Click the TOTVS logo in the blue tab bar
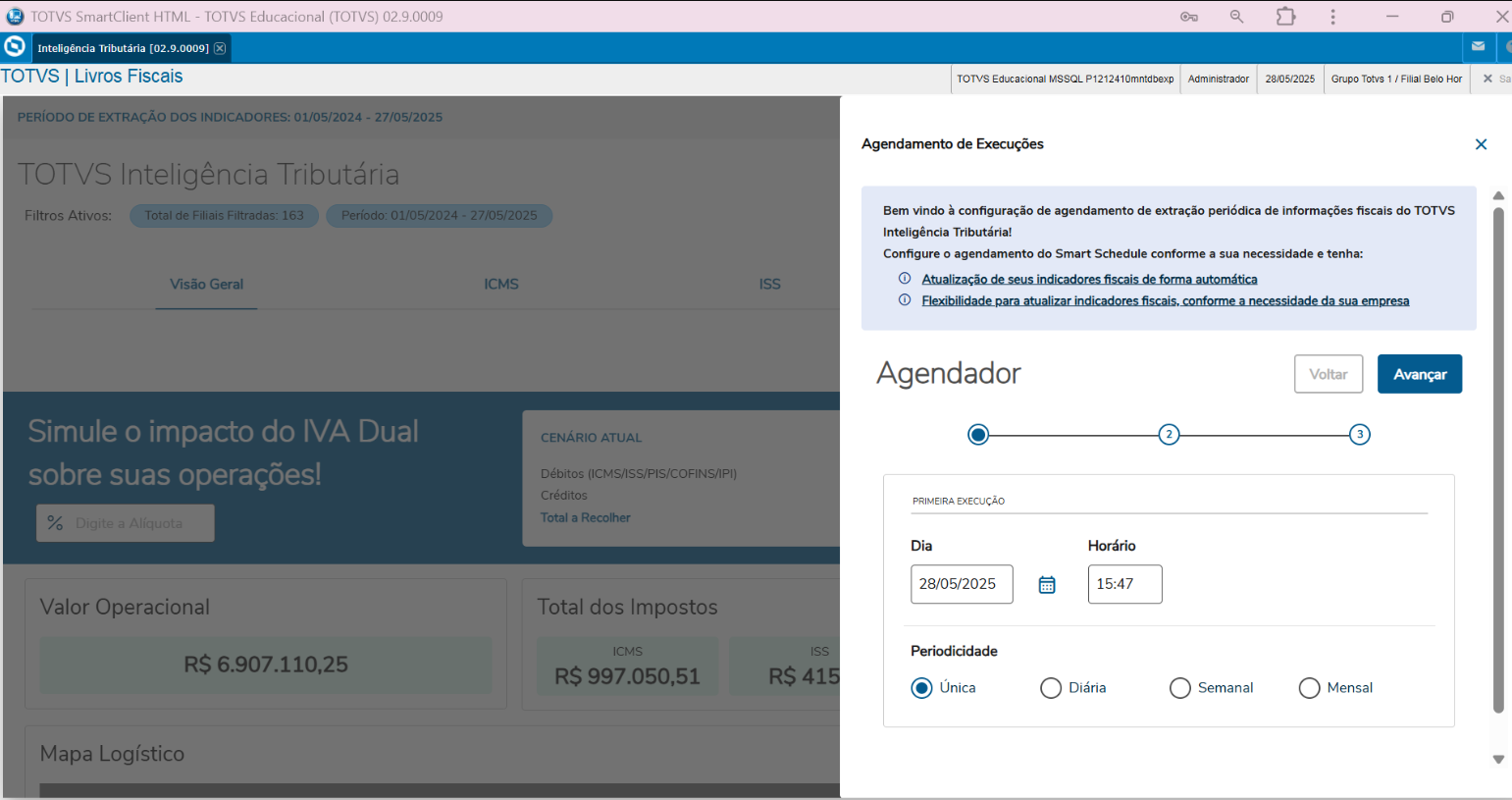Viewport: 1512px width, 800px height. click(15, 46)
